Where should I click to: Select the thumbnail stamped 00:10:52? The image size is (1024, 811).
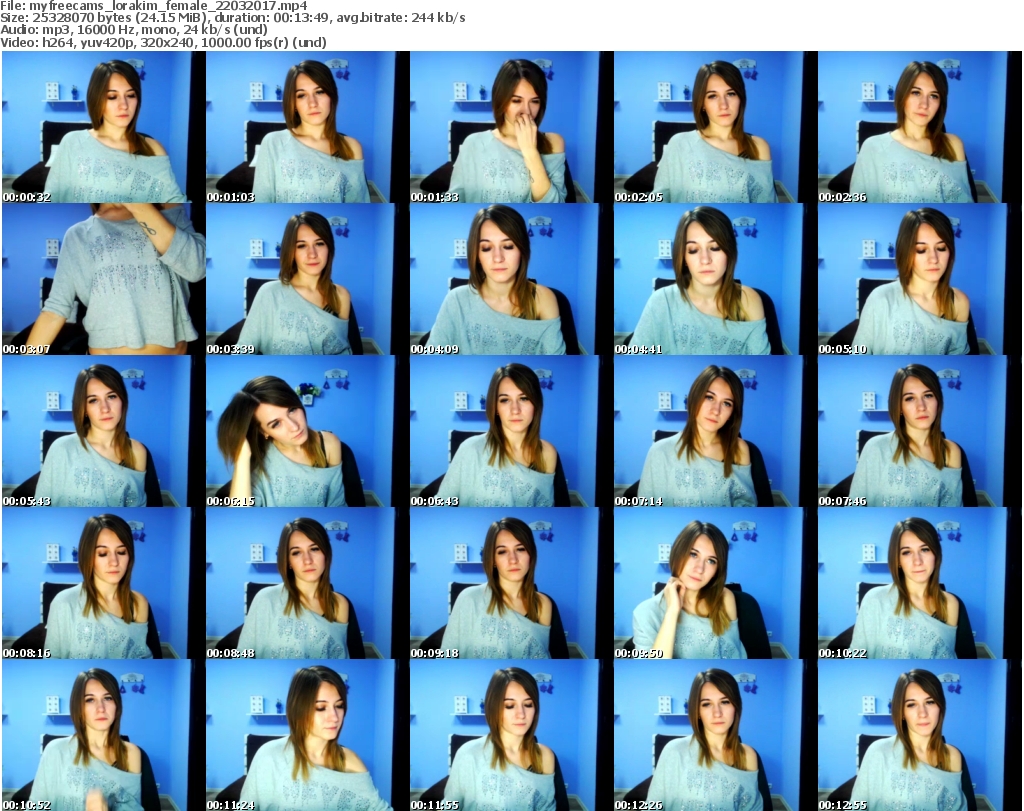point(103,735)
